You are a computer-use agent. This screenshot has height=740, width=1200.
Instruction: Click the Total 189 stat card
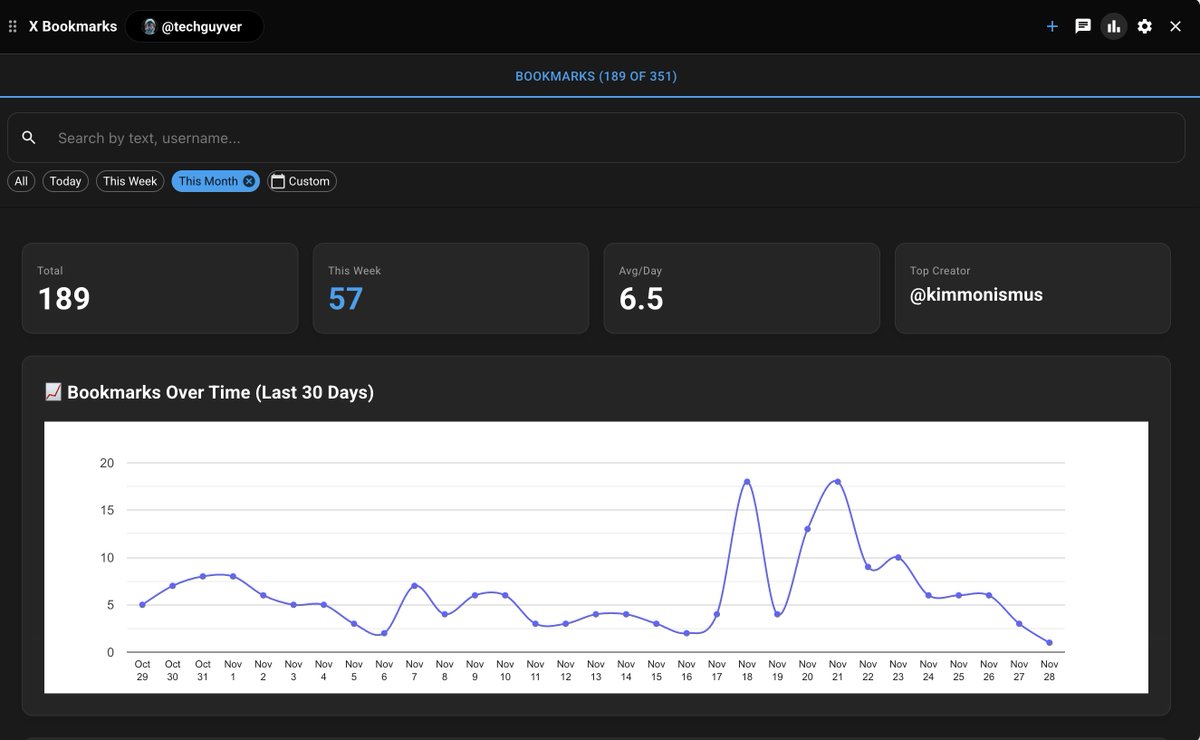pyautogui.click(x=160, y=288)
